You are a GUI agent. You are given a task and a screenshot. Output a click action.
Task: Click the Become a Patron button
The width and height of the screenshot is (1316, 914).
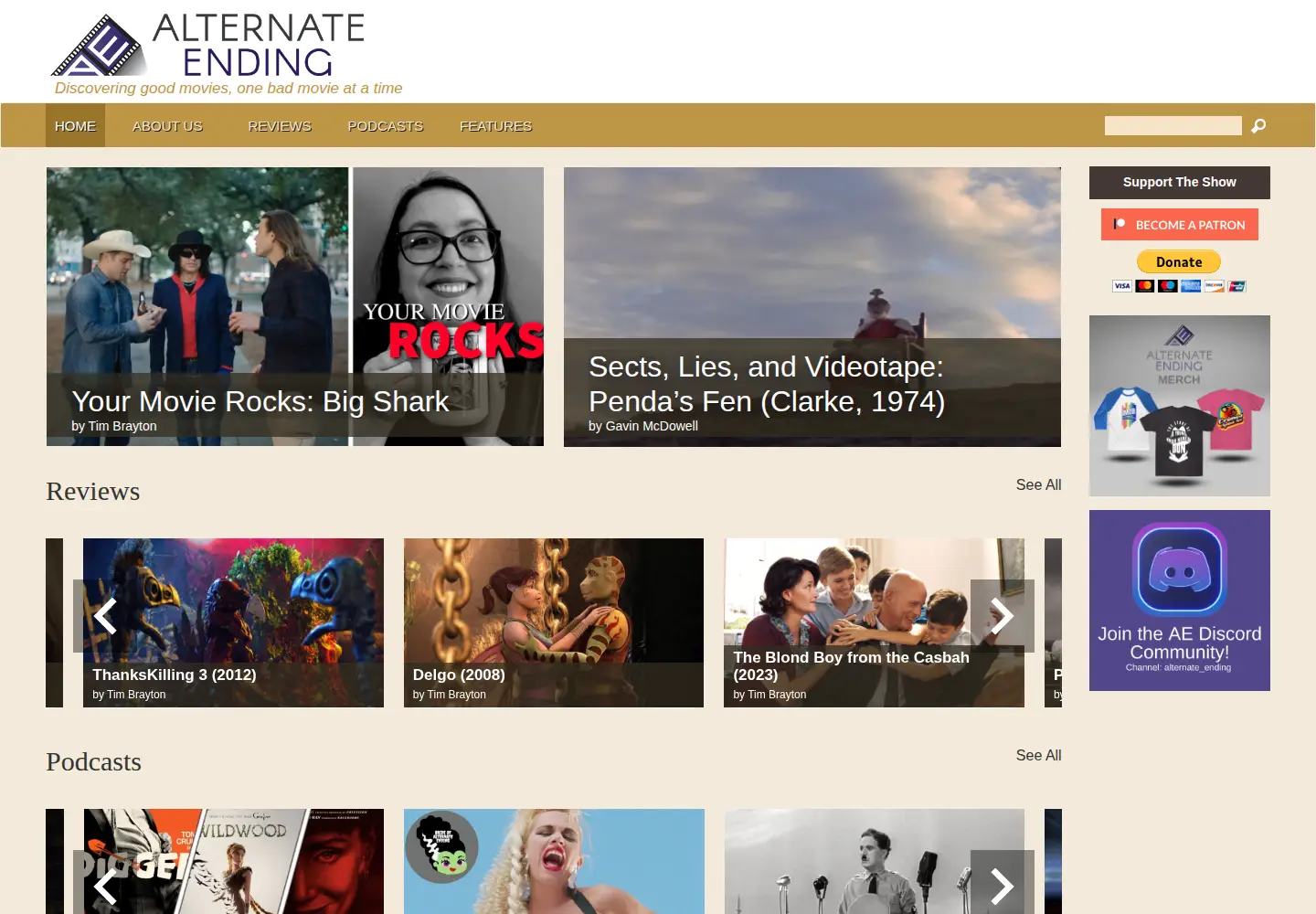coord(1180,225)
